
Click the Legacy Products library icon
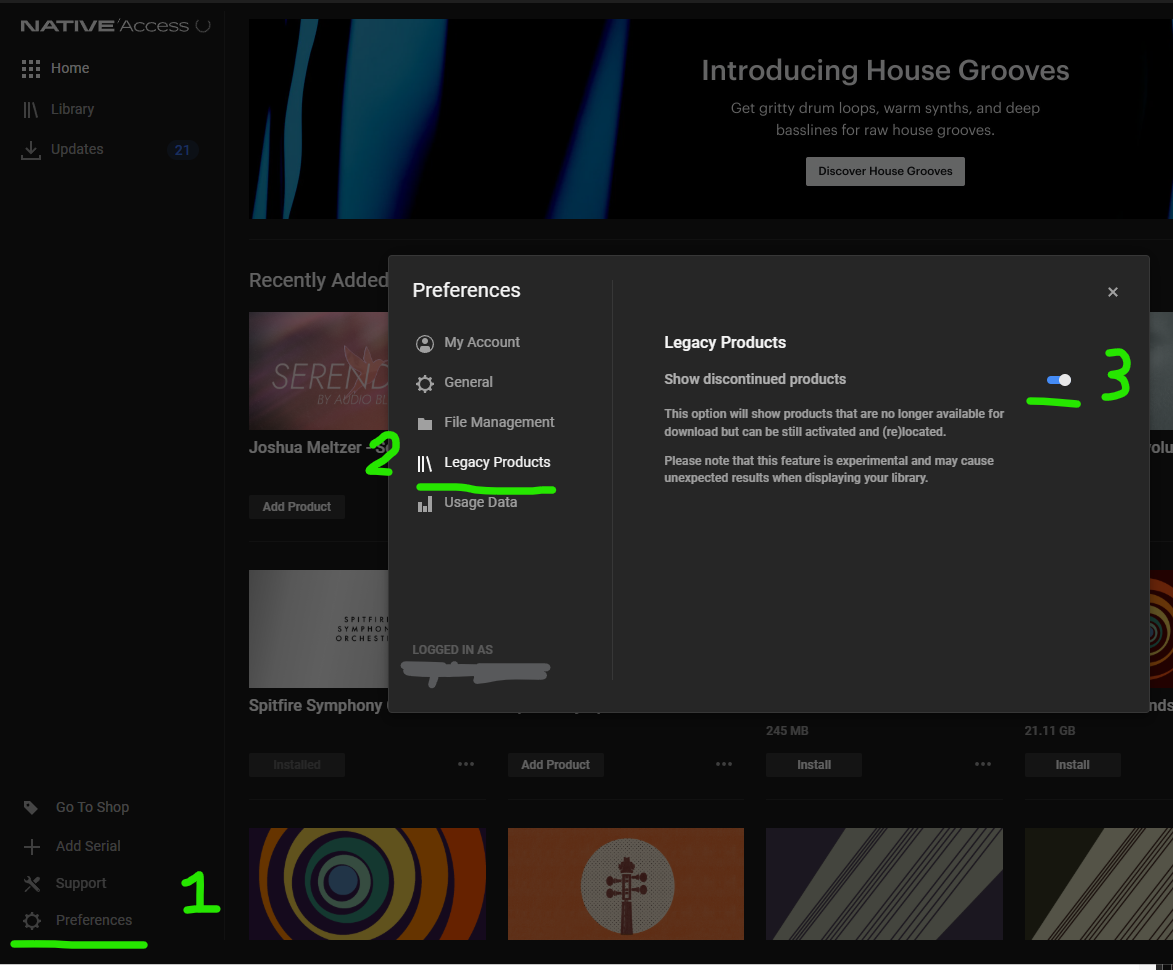[424, 464]
